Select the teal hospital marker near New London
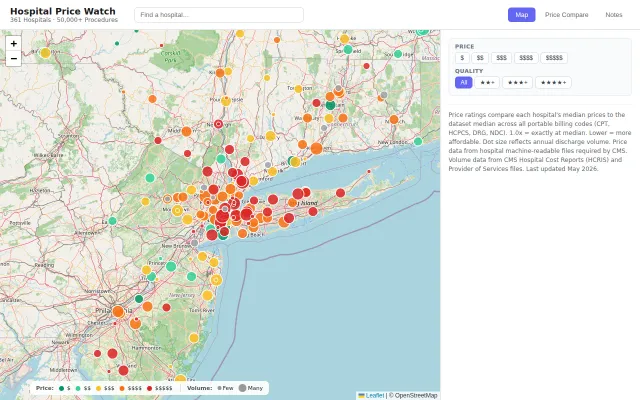The height and width of the screenshot is (400, 640). [418, 141]
